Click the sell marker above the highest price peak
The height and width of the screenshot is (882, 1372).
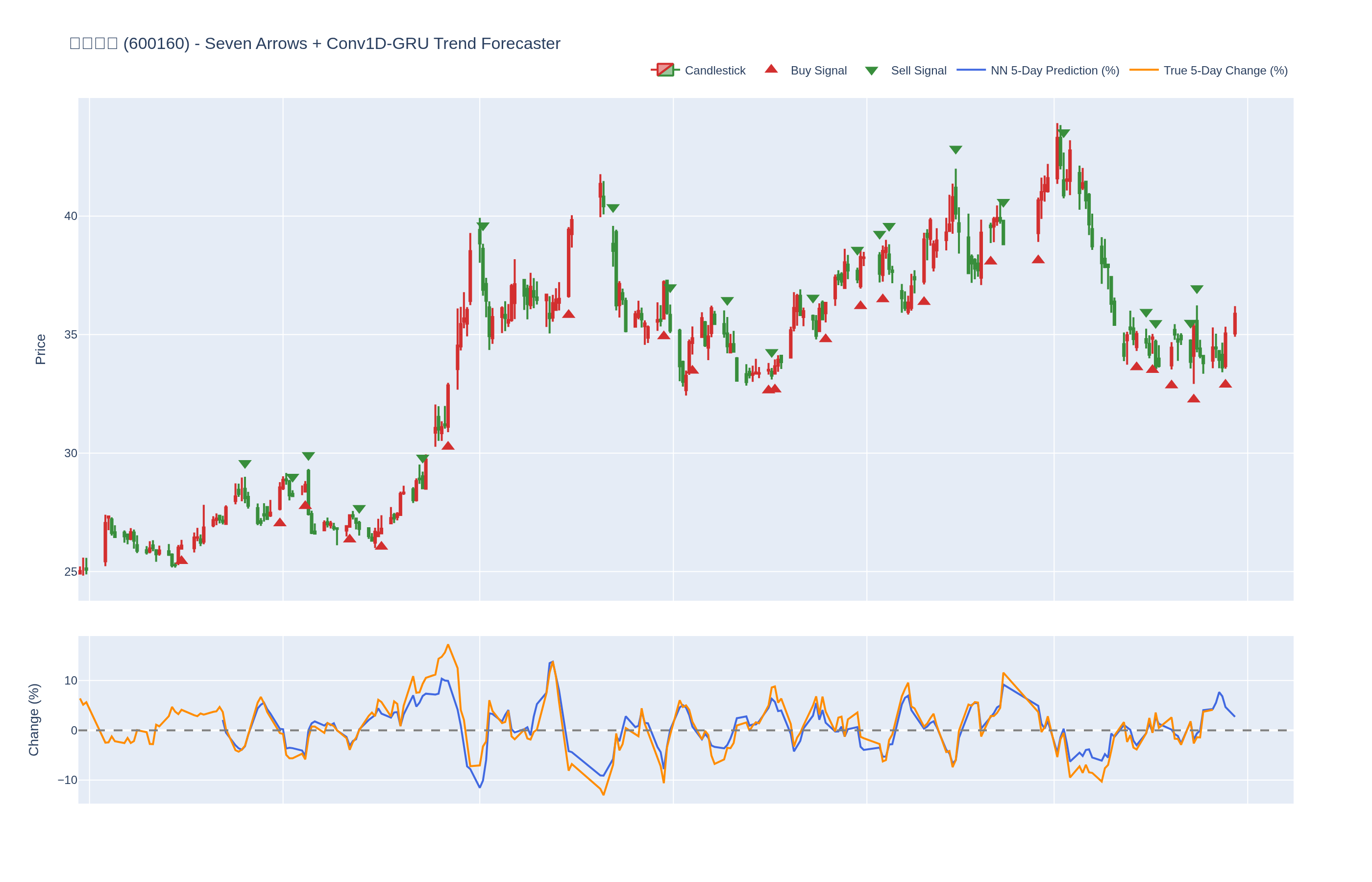(x=1063, y=133)
